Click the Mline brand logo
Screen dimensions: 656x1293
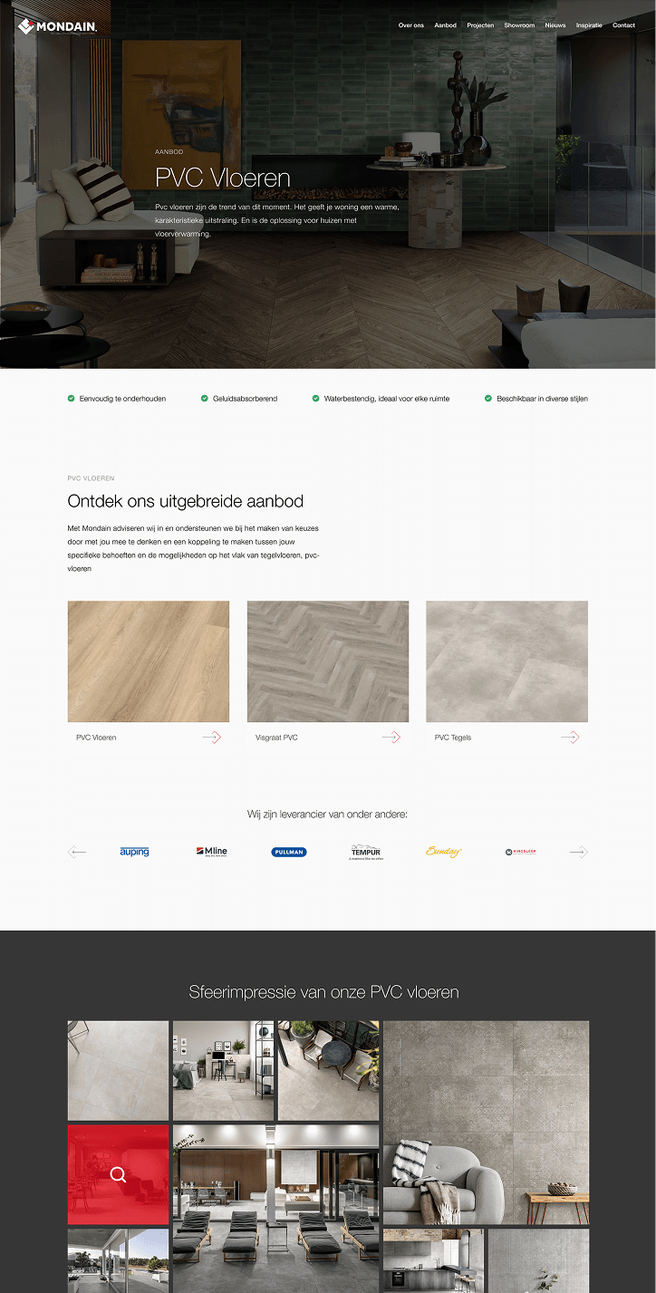coord(212,852)
